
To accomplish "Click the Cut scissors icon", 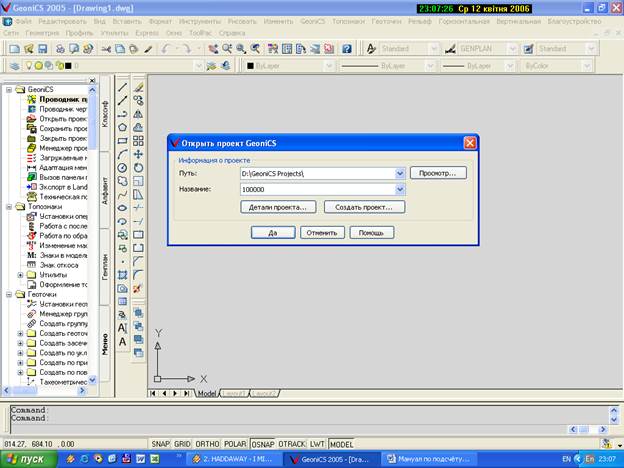I will (x=106, y=49).
